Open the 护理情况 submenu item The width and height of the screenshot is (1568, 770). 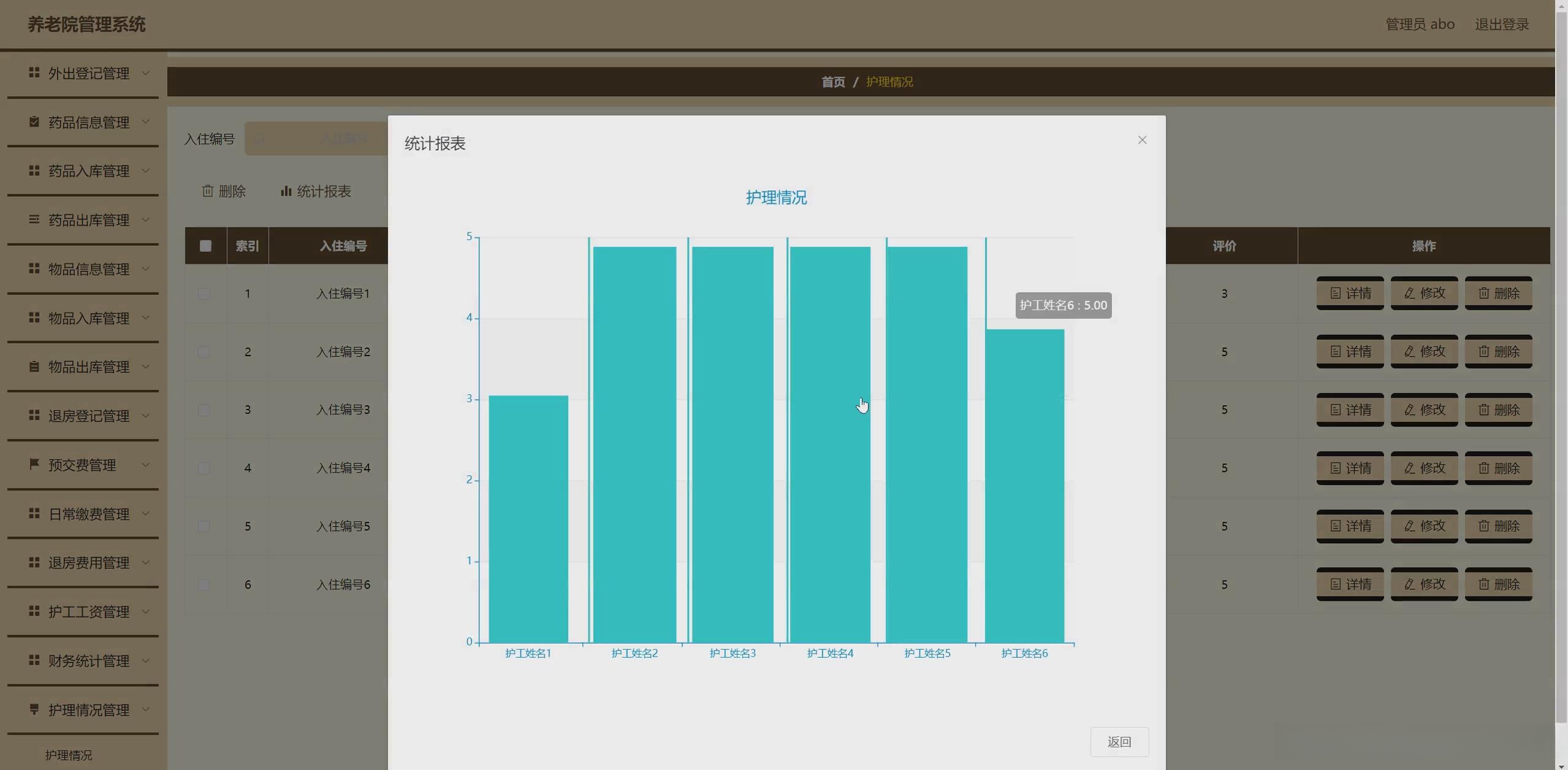[x=69, y=755]
